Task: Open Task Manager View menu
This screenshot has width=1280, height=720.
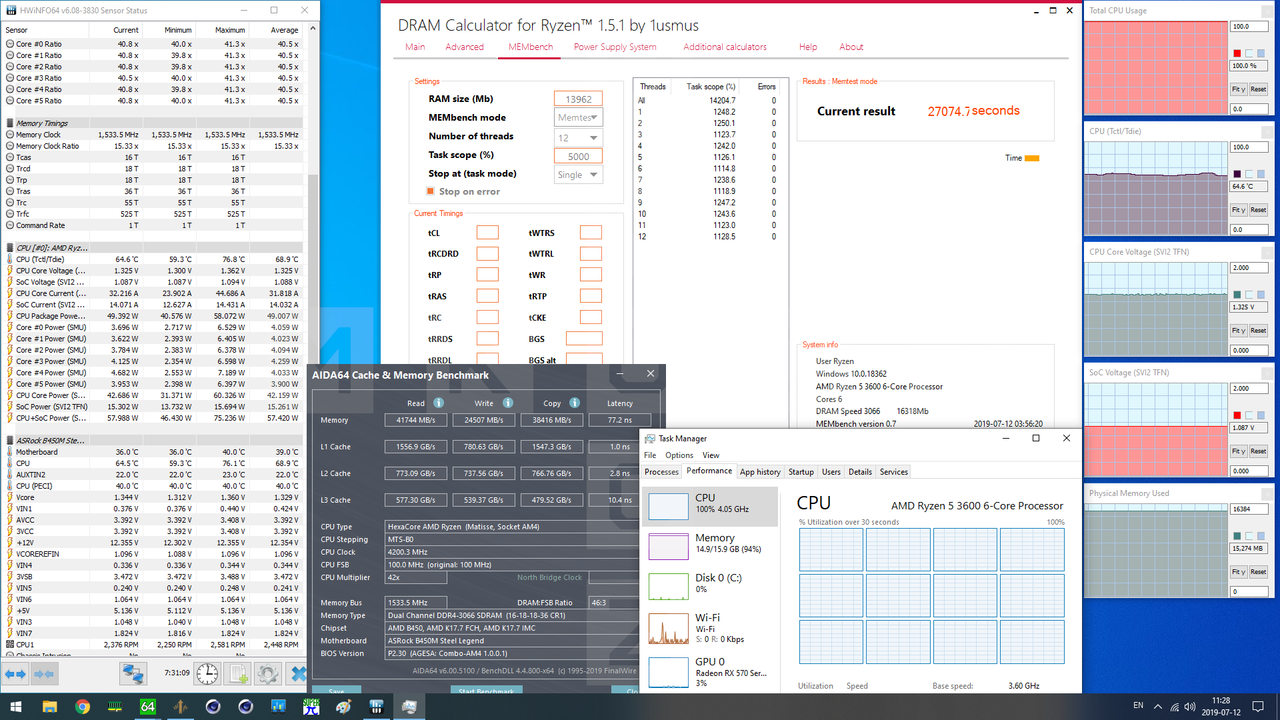Action: pos(710,455)
